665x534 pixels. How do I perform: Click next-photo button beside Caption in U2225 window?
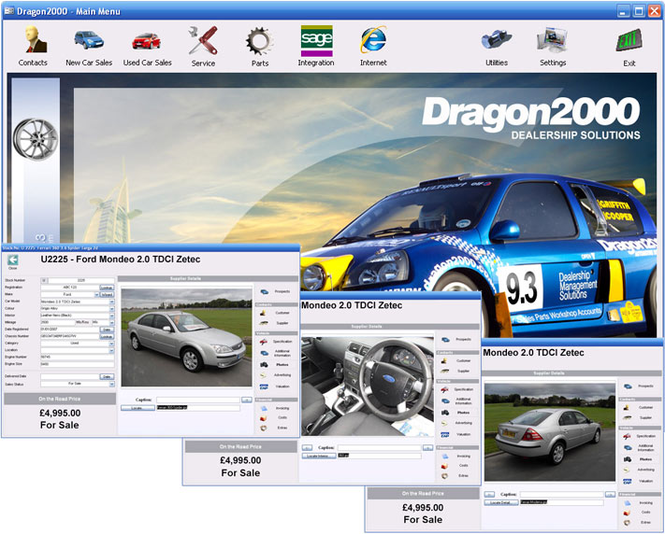[x=246, y=400]
